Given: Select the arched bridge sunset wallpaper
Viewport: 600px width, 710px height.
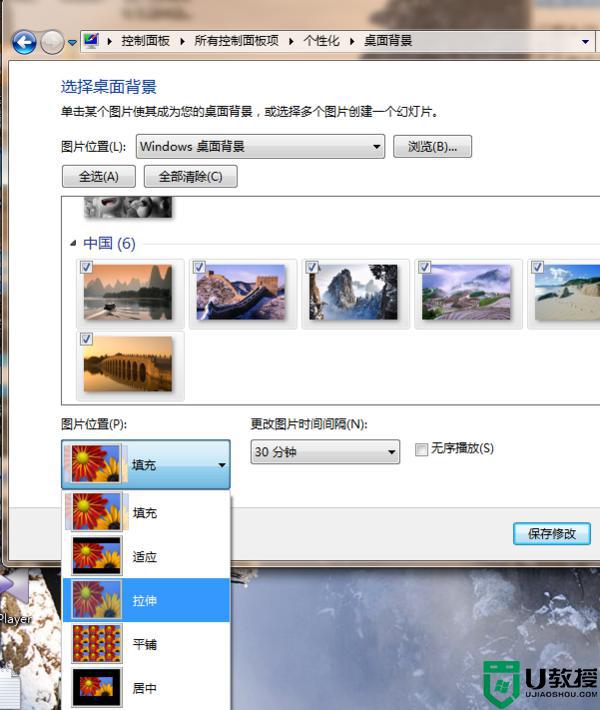Looking at the screenshot, I should click(128, 364).
